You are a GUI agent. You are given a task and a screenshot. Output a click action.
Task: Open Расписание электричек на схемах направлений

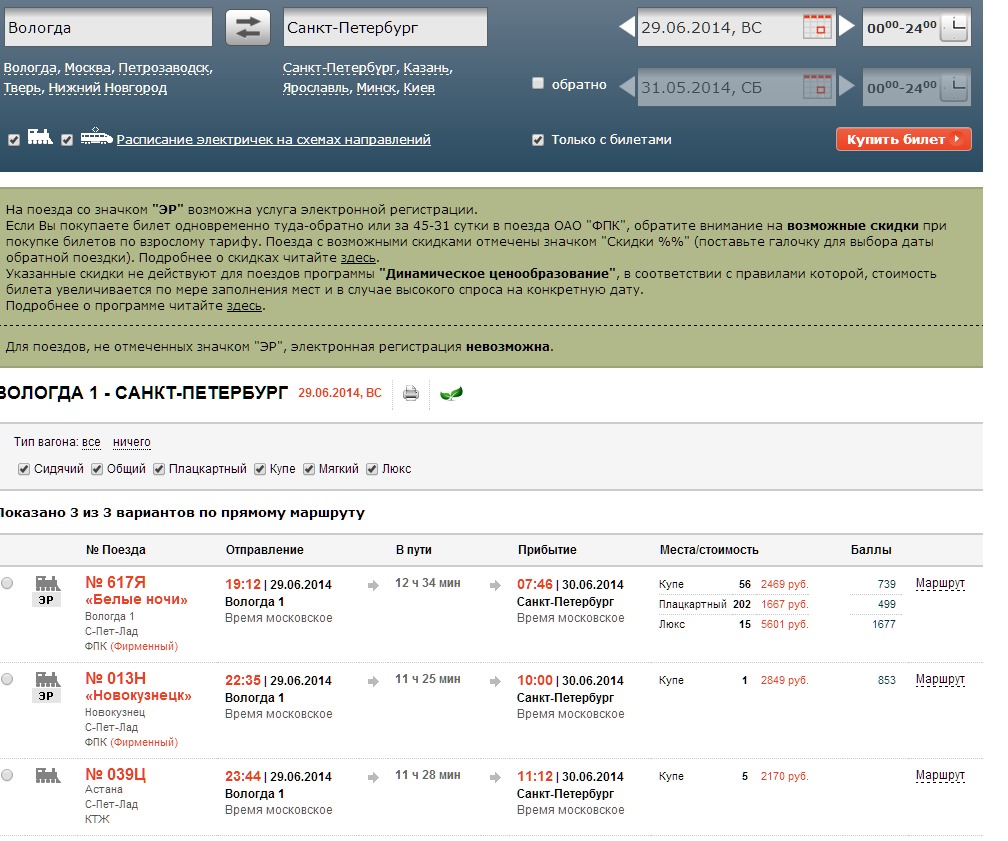pos(273,140)
